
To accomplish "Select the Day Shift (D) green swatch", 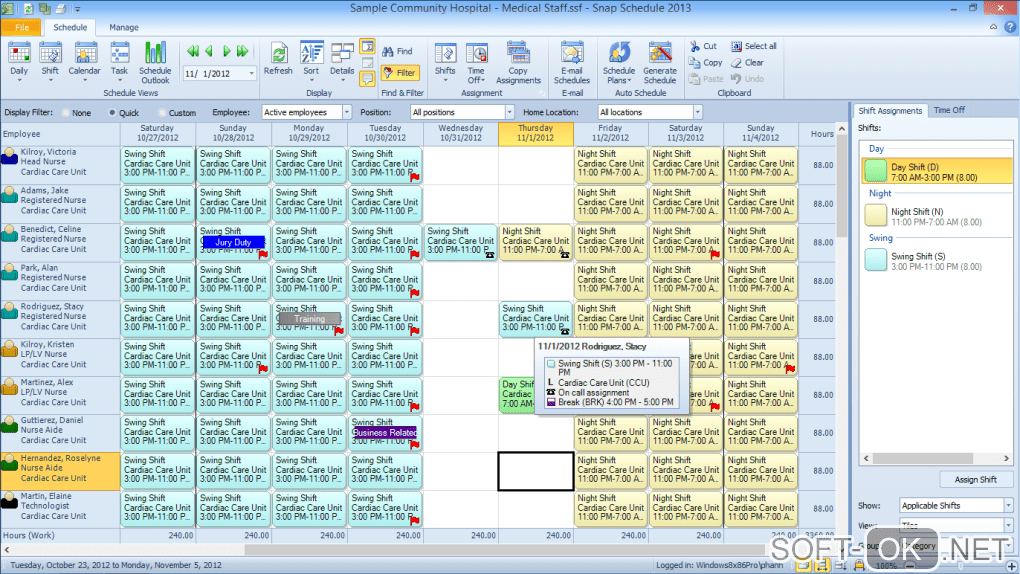I will pyautogui.click(x=876, y=171).
